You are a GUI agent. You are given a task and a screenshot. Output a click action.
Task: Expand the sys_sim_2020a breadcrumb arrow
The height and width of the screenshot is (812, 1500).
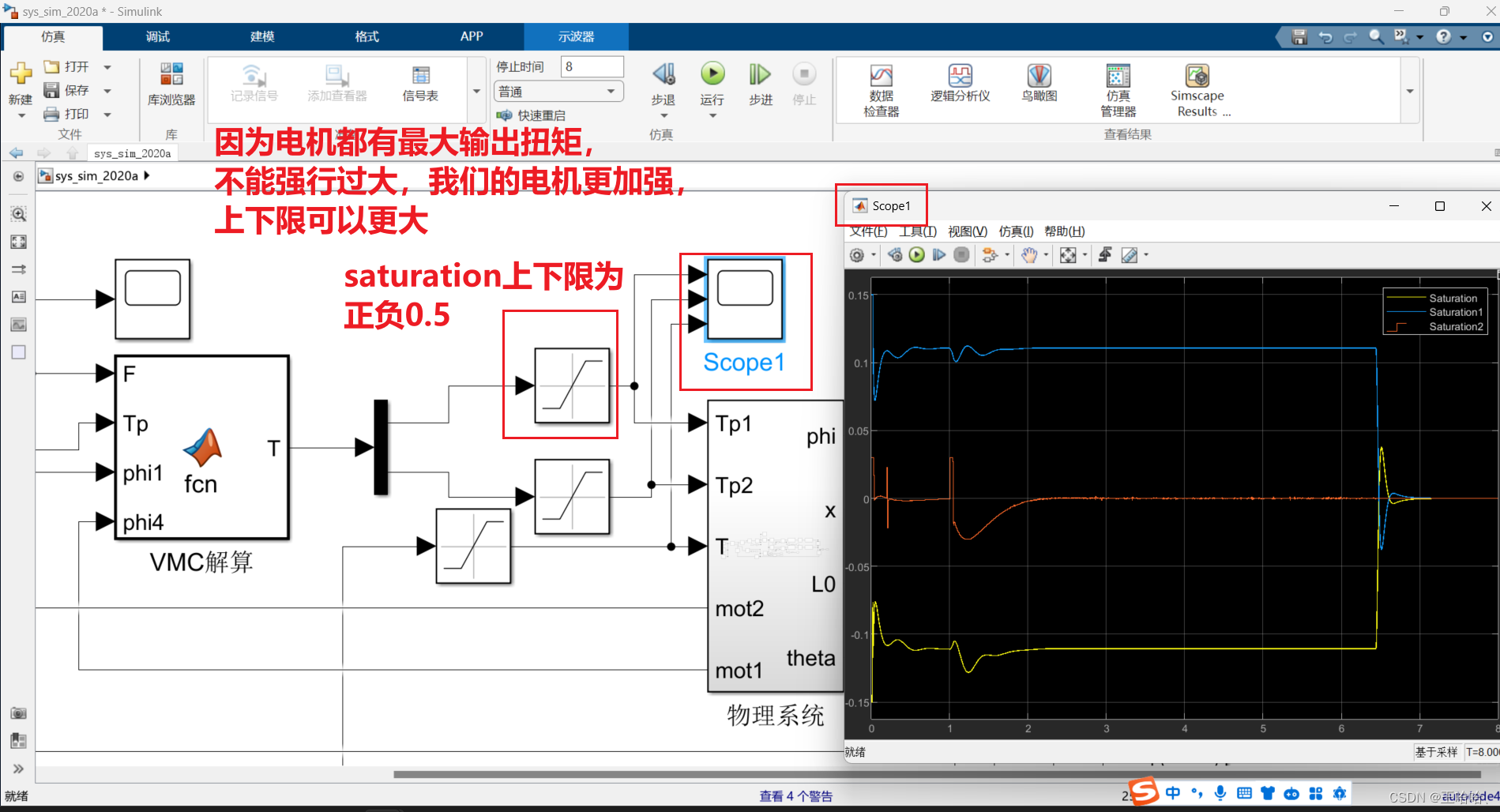147,175
